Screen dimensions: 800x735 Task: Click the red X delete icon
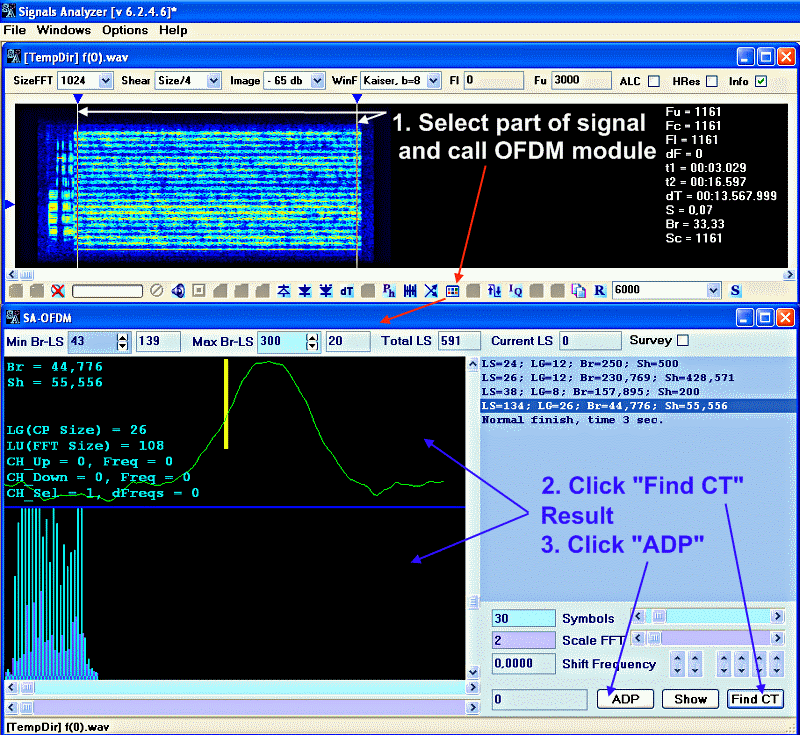(x=58, y=290)
